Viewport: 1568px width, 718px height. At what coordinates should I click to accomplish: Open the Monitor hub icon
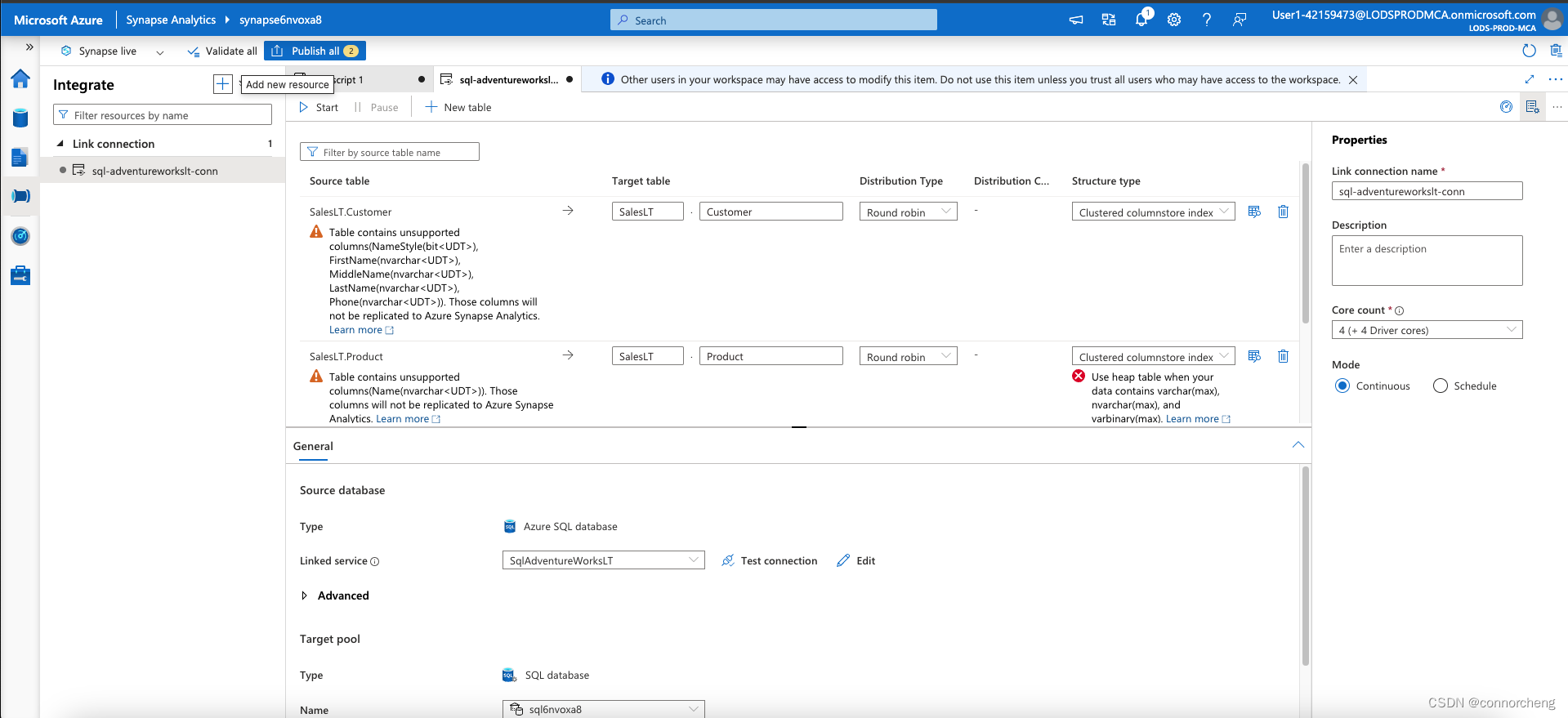coord(20,236)
